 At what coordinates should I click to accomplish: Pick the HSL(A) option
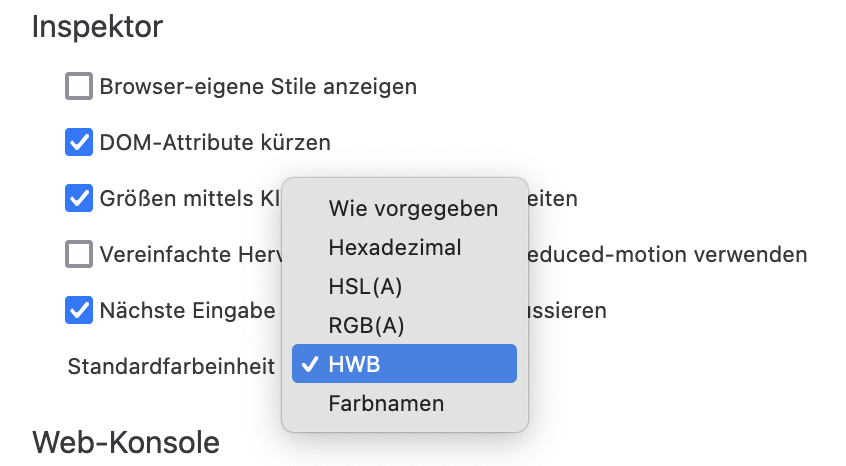(365, 287)
